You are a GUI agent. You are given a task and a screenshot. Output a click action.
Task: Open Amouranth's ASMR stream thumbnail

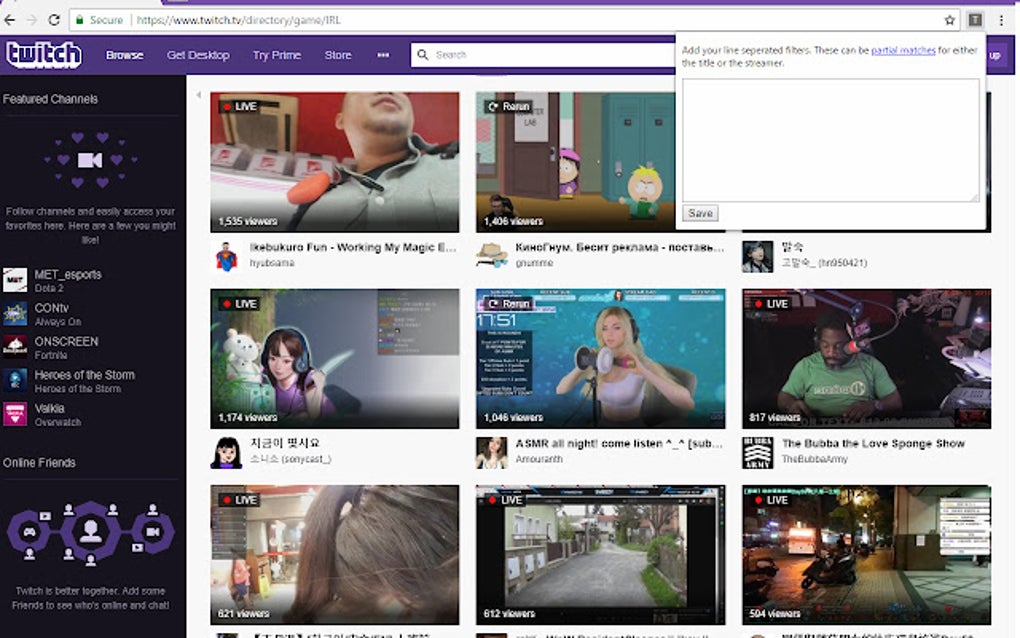pos(600,355)
